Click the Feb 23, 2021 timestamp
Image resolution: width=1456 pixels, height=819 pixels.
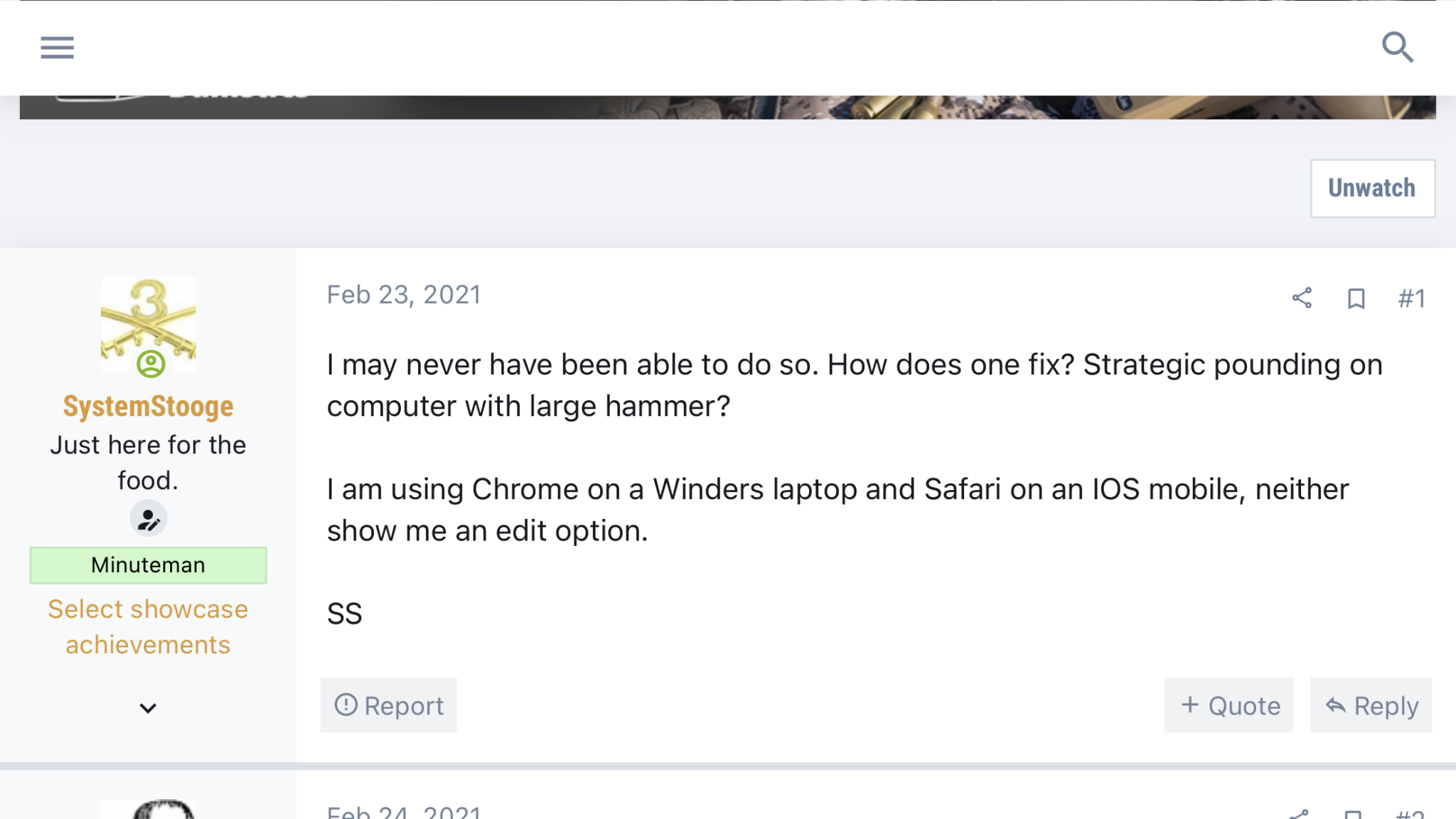(x=404, y=295)
